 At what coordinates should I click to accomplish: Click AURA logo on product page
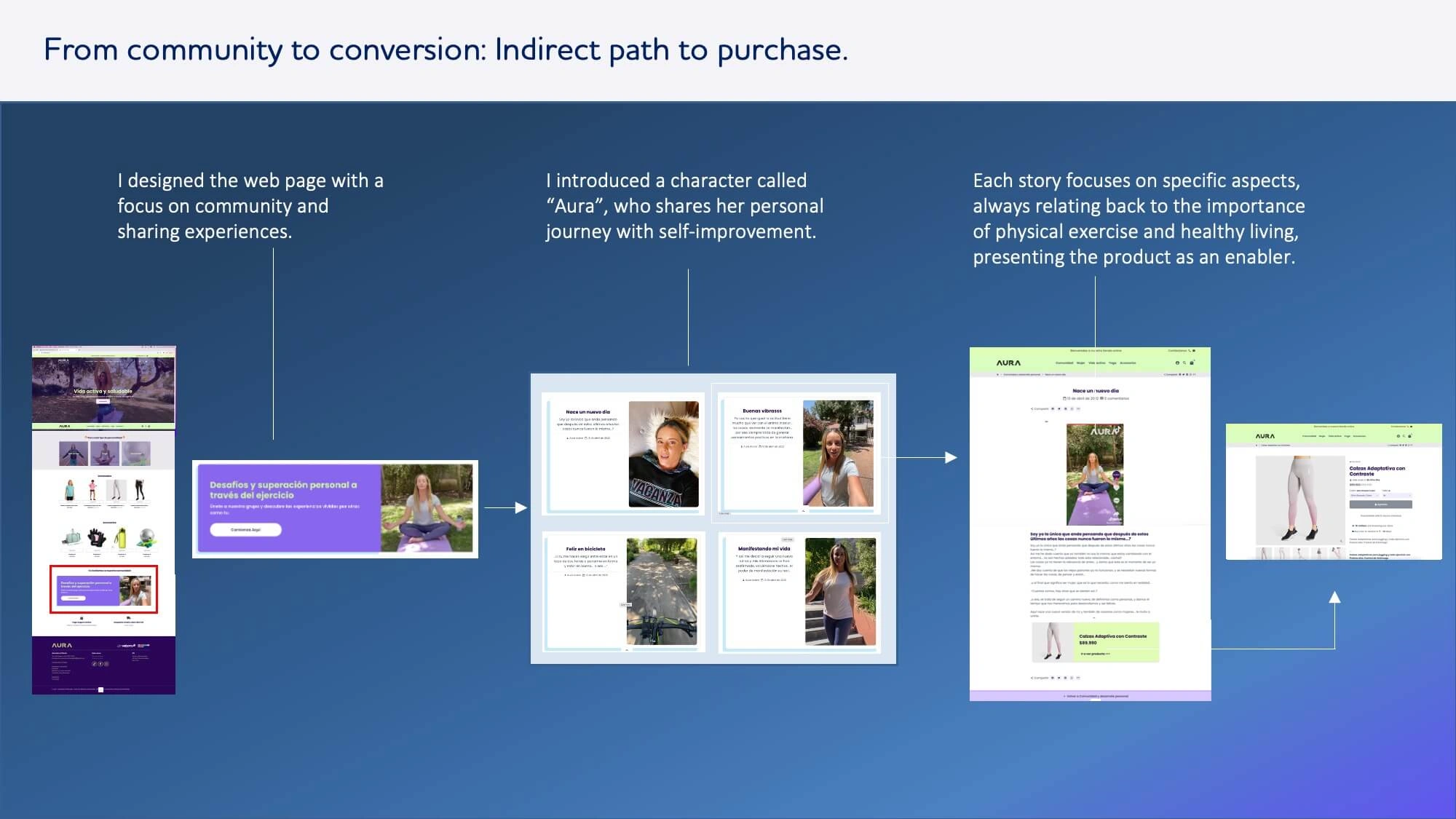[1265, 436]
